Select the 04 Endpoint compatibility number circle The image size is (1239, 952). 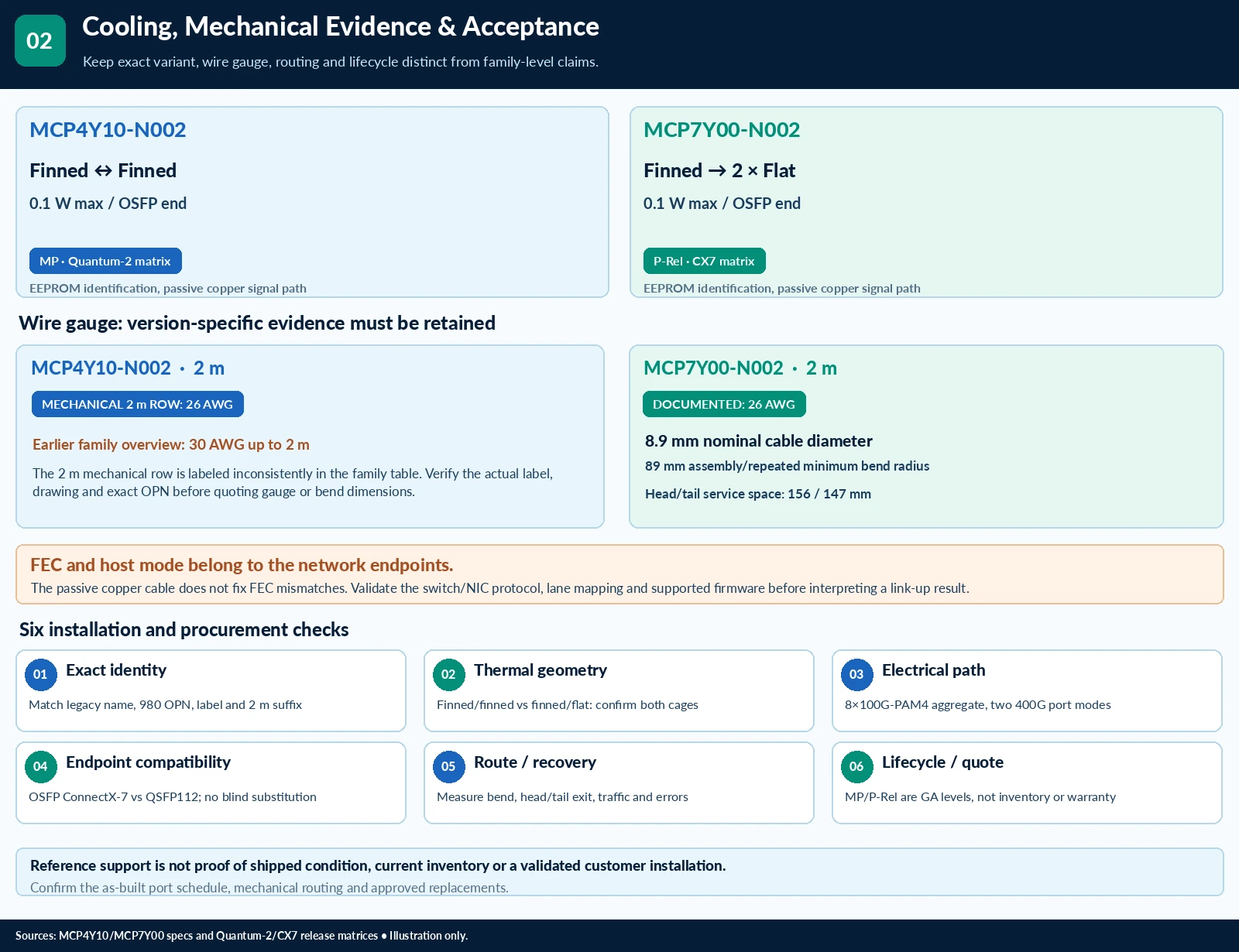[x=41, y=766]
